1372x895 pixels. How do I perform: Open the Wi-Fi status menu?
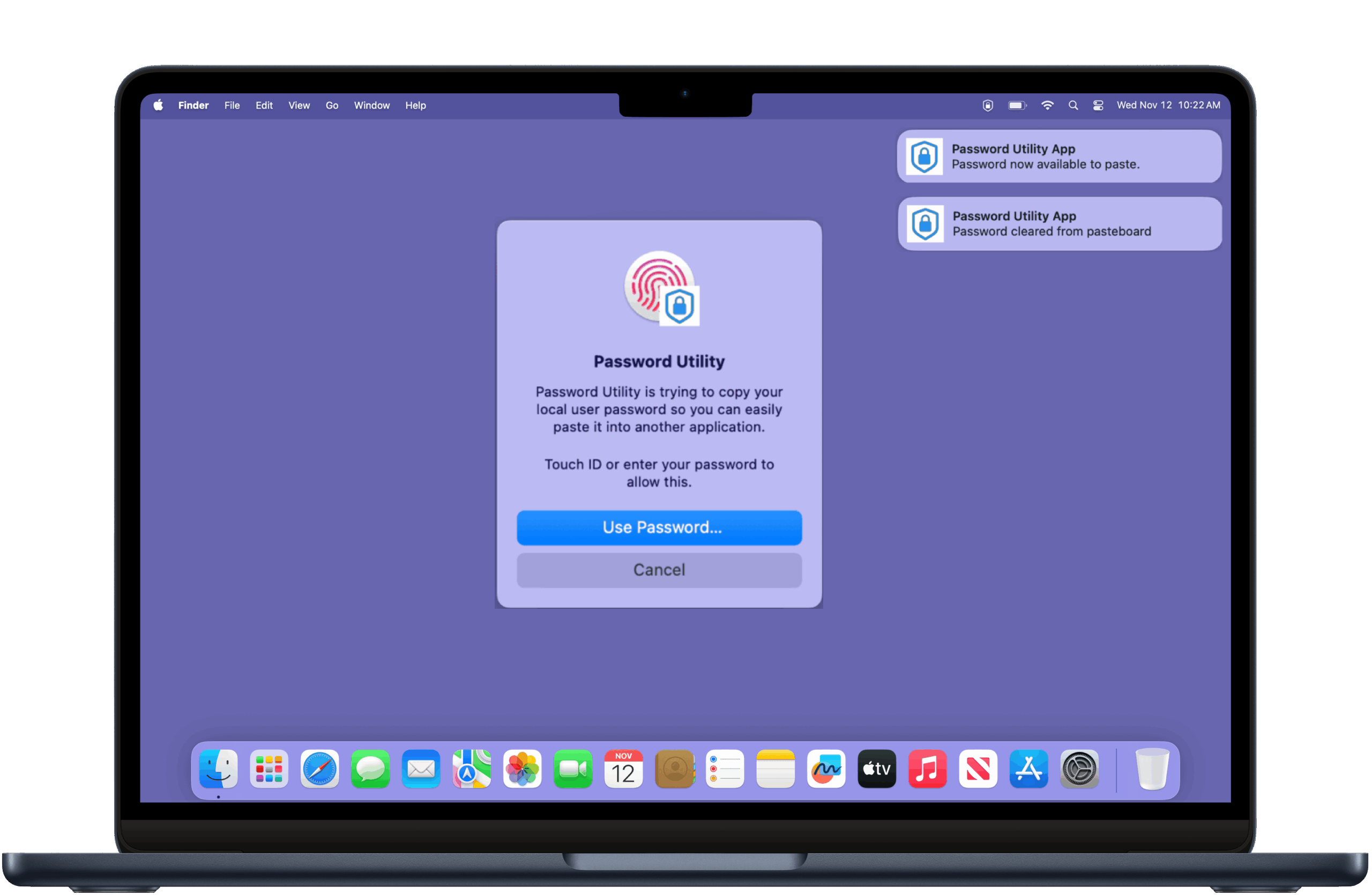tap(1047, 106)
